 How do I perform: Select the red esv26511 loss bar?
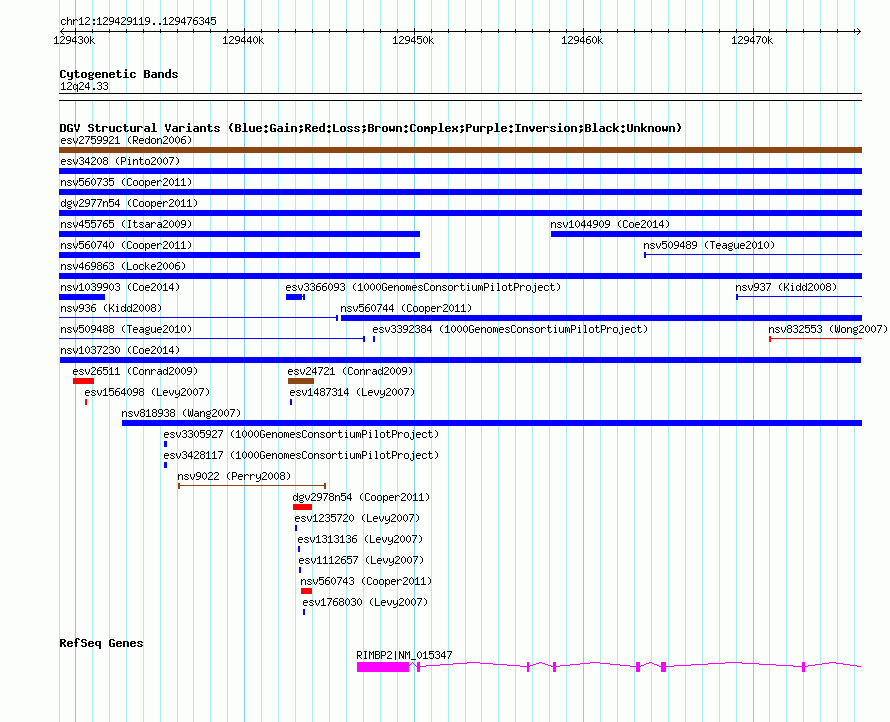pos(83,381)
